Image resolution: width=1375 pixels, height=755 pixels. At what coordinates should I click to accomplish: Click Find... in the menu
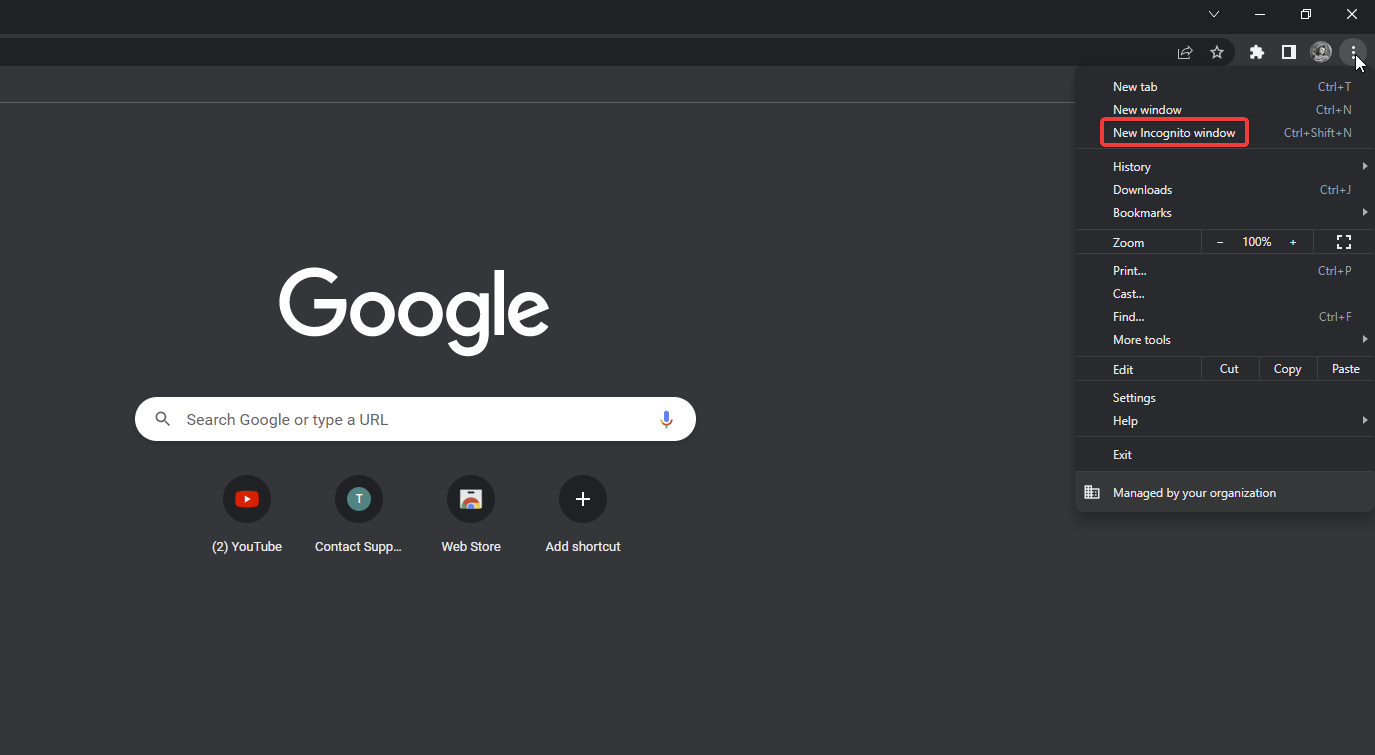[1225, 317]
